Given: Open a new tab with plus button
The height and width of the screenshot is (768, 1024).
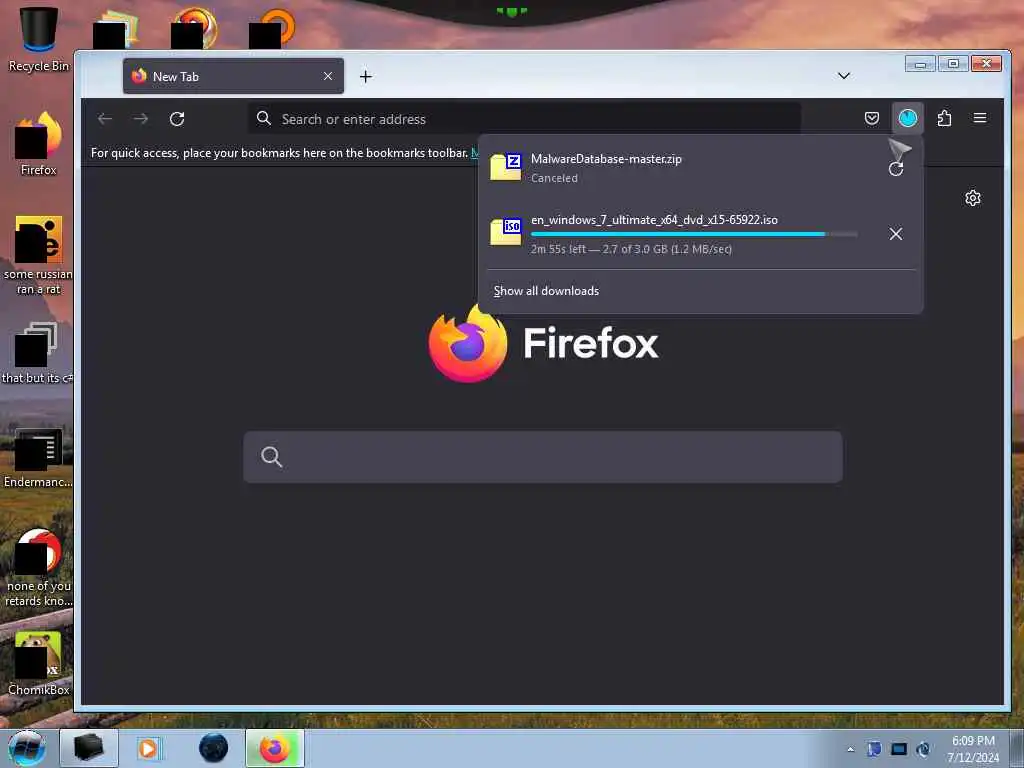Looking at the screenshot, I should pyautogui.click(x=366, y=76).
